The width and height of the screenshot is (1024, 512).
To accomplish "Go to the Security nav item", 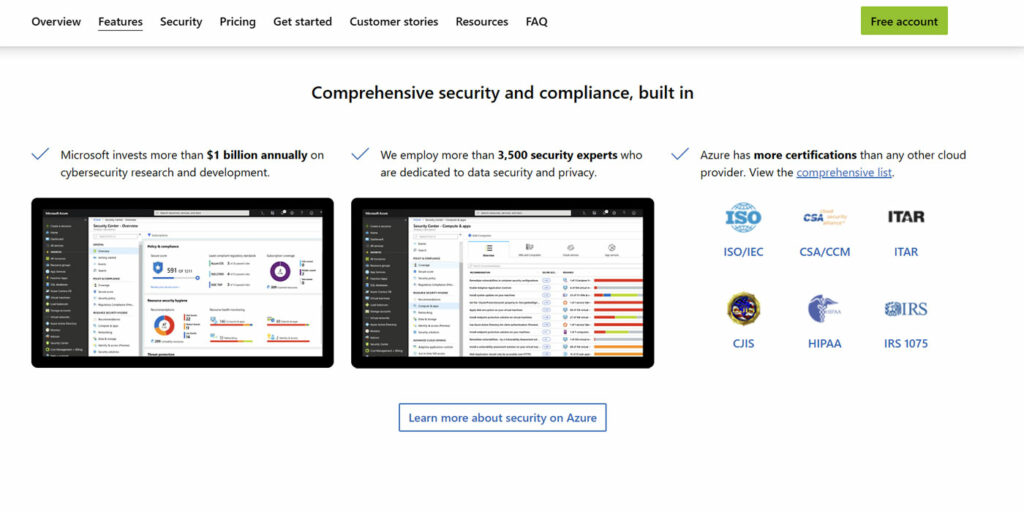I will coord(181,22).
